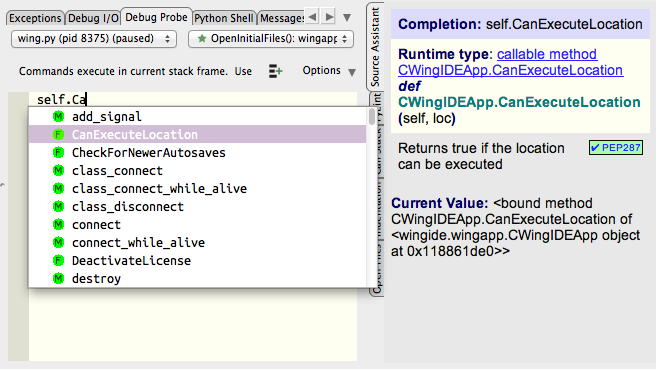
Task: Click the M icon next to destroy
Action: coord(59,278)
